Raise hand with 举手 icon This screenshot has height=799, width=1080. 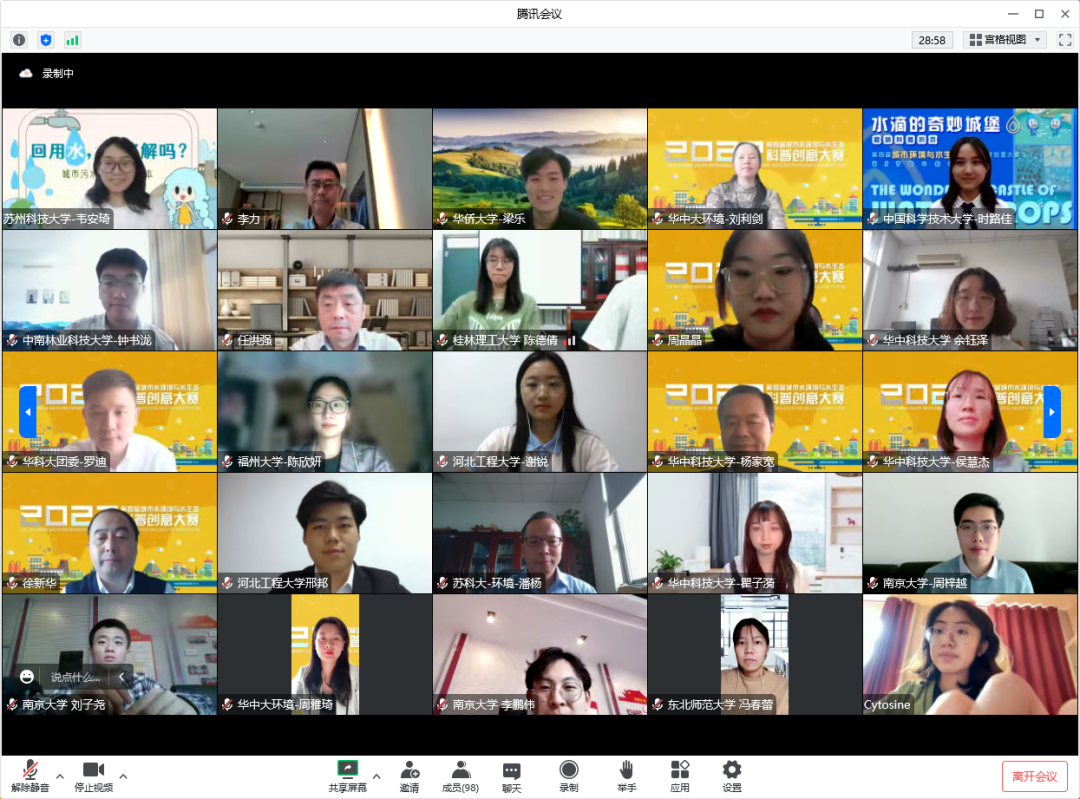tap(627, 775)
